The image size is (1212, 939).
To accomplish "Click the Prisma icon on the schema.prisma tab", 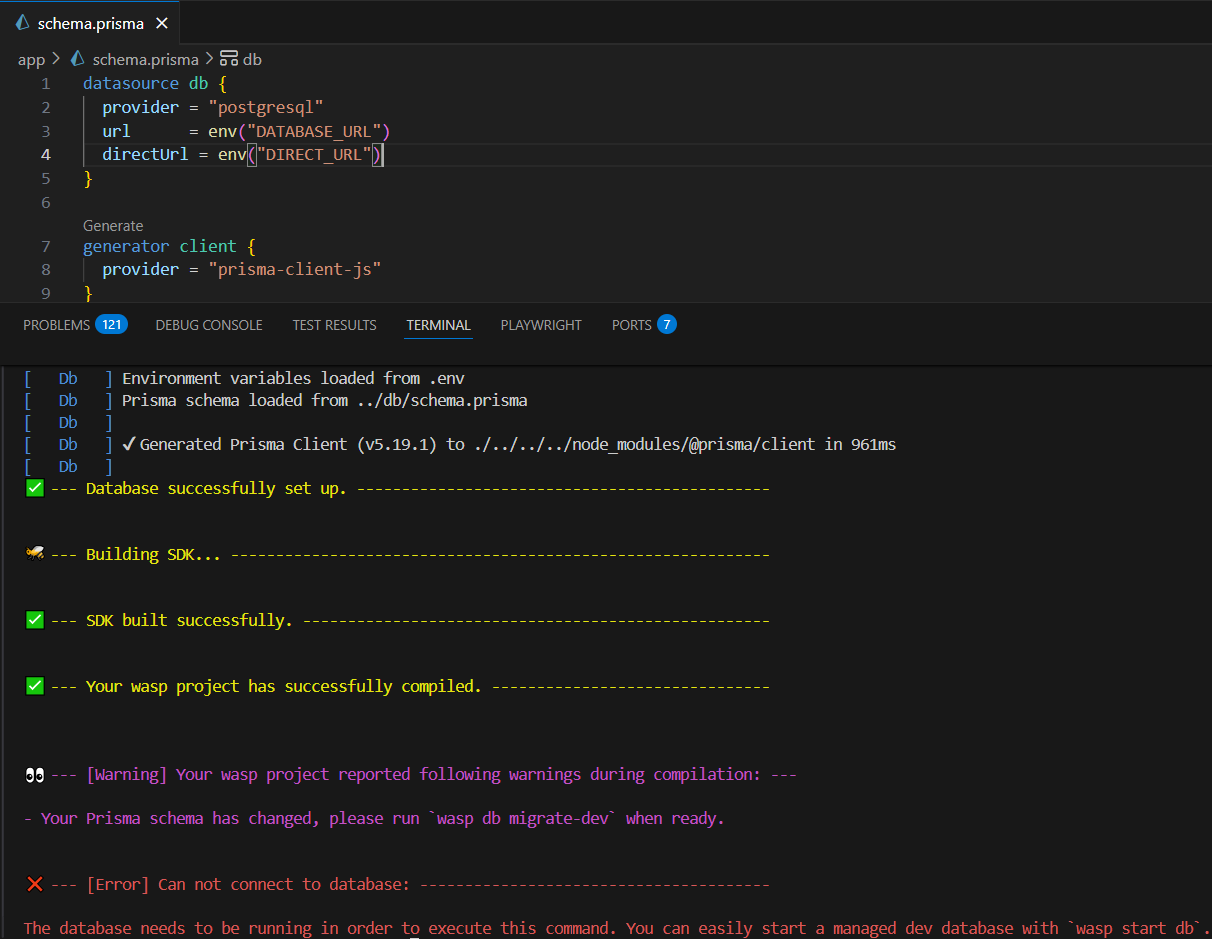I will point(22,23).
